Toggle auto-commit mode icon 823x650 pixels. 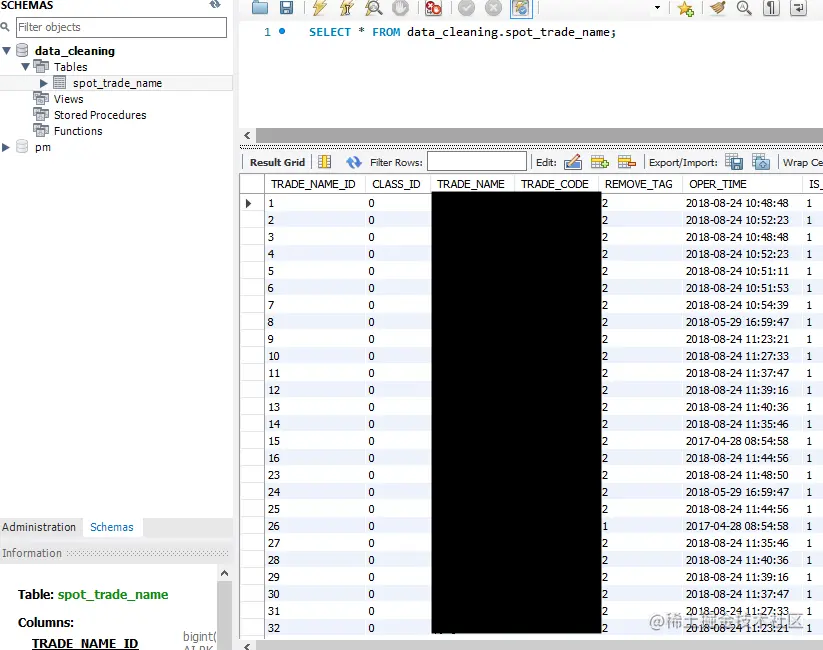(521, 7)
